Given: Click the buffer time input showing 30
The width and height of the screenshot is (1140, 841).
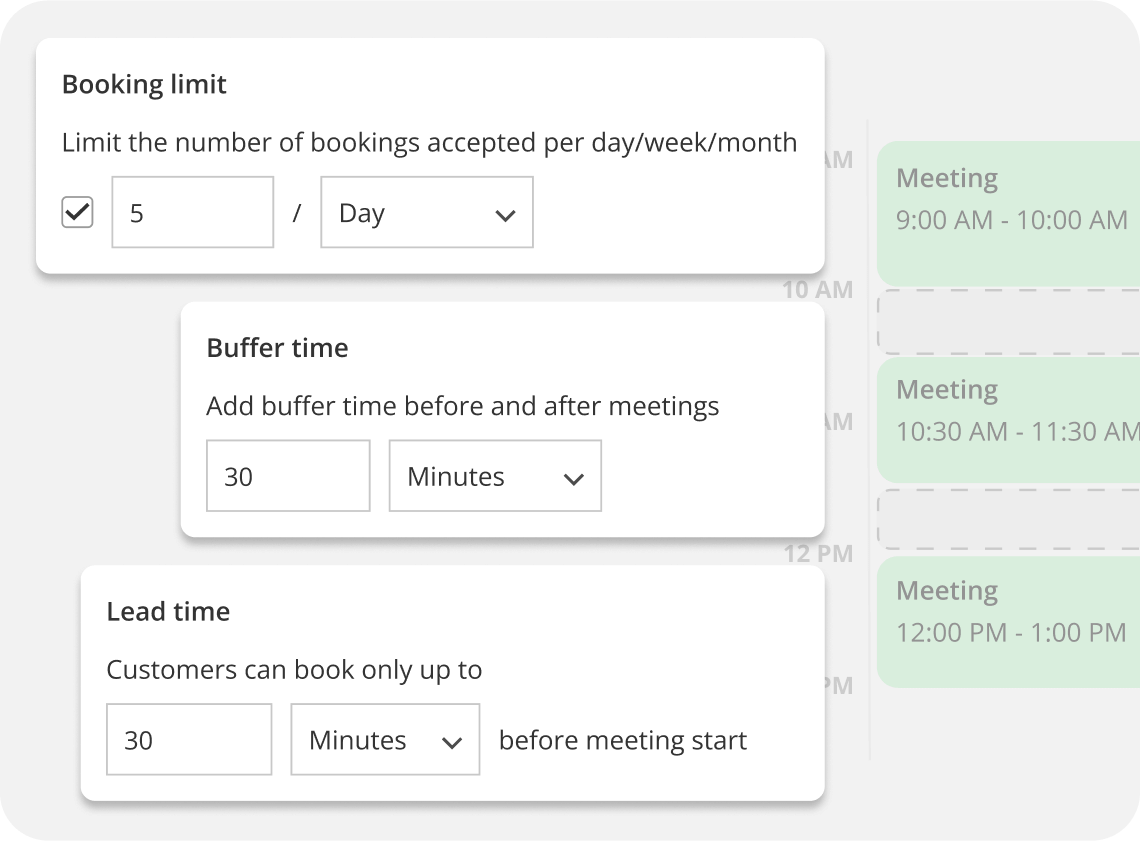Looking at the screenshot, I should [288, 476].
